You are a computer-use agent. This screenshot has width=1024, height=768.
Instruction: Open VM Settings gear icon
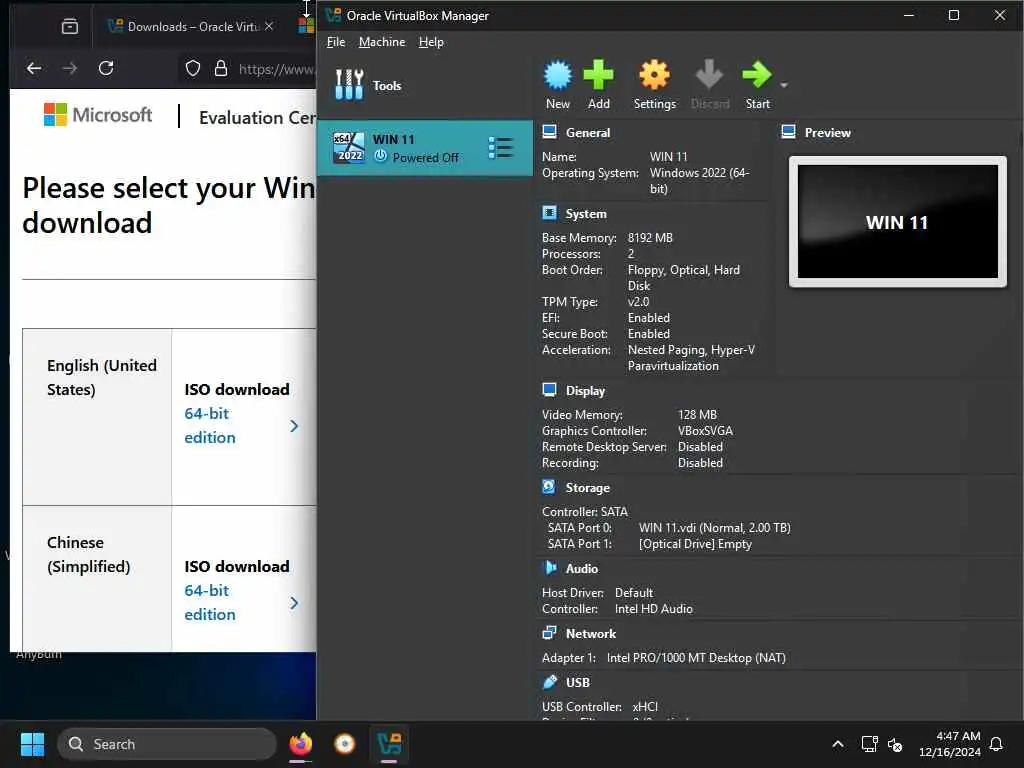[x=654, y=75]
